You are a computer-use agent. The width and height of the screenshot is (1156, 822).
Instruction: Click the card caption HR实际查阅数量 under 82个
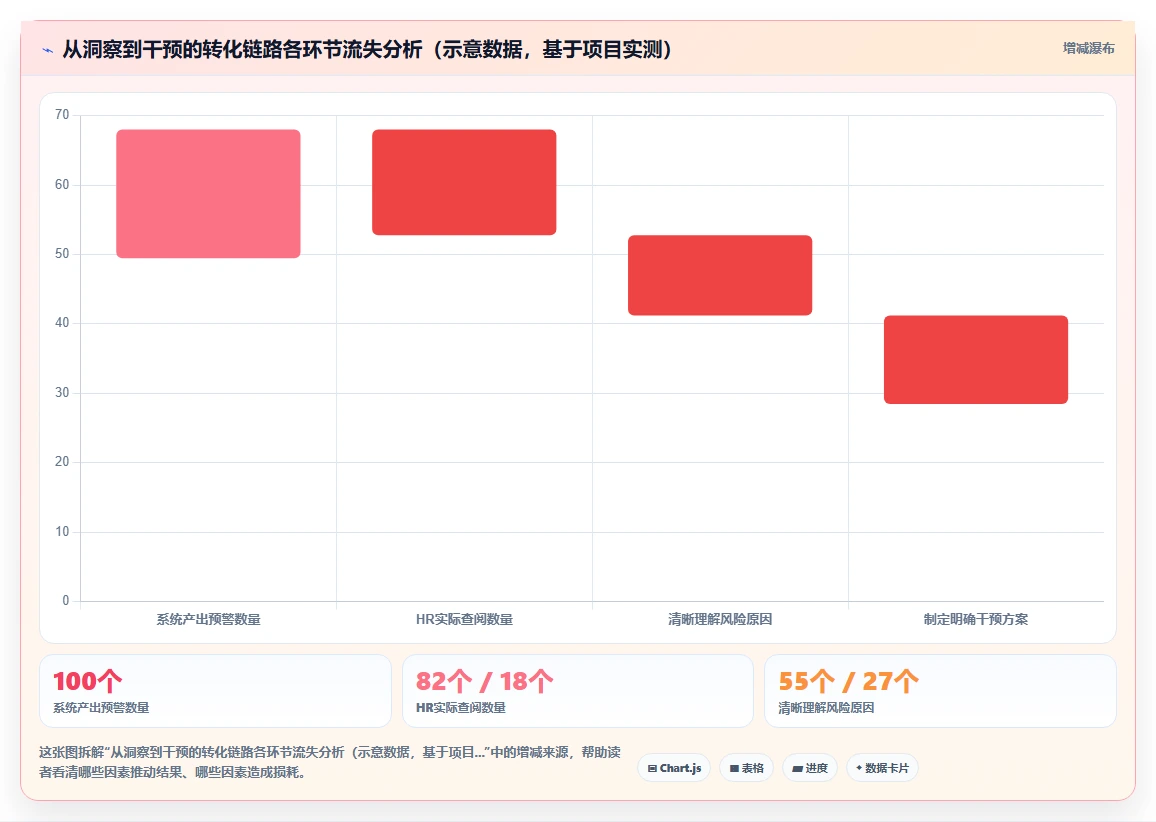[461, 708]
